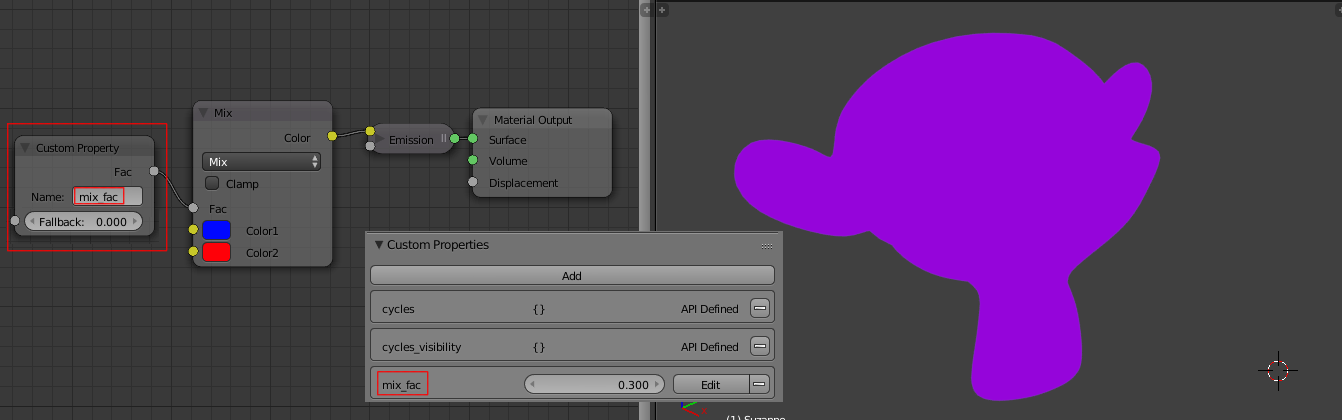Click API Defined text for cycles
Viewport: 1342px width, 420px height.
click(x=708, y=309)
